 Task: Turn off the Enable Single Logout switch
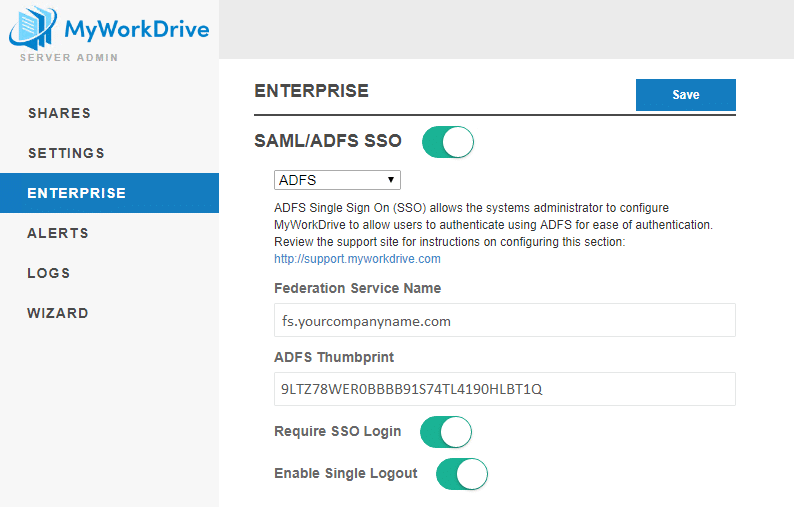point(461,473)
